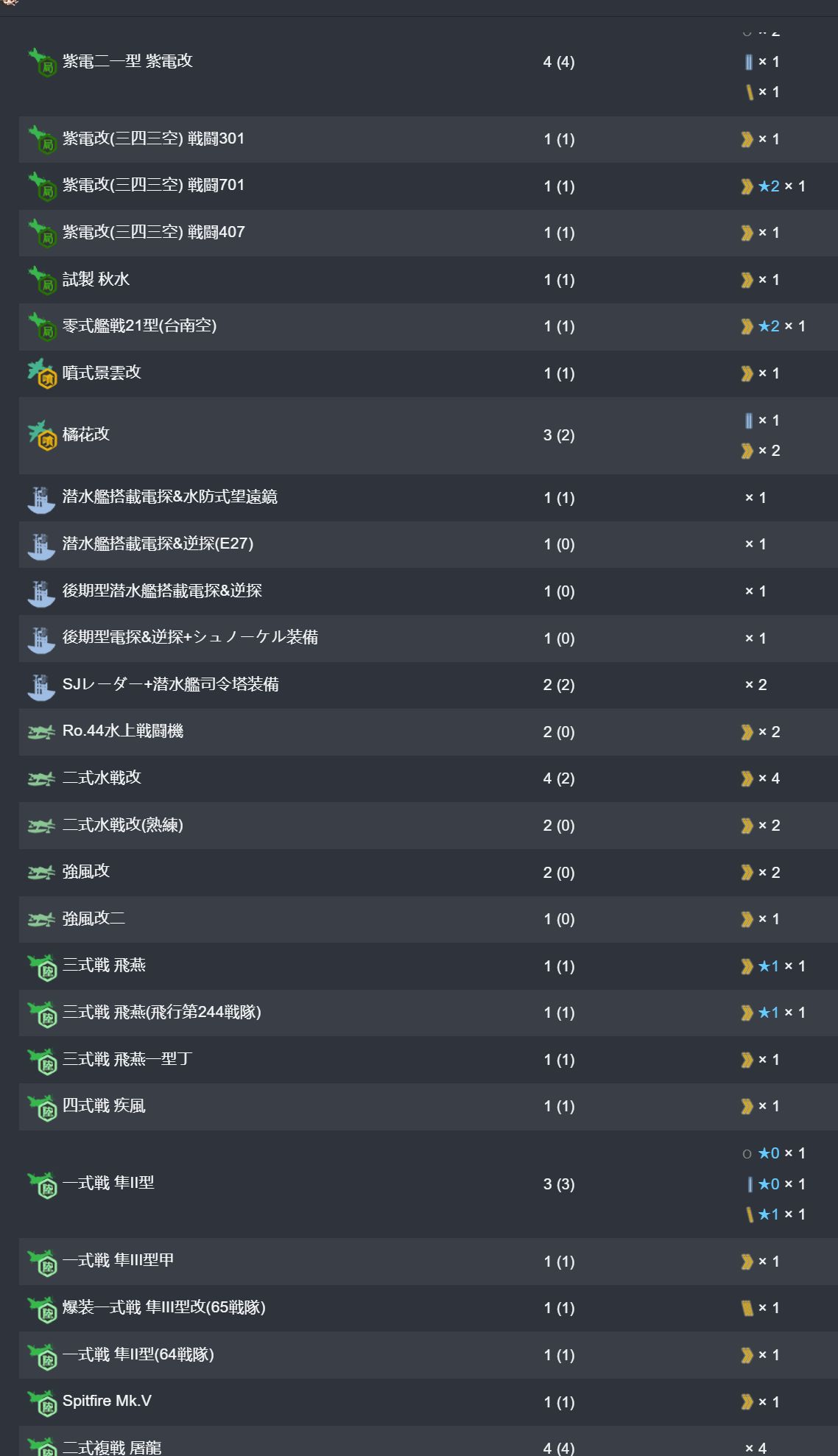Click the army fighter icon beside 四式戦 疾風
The image size is (838, 1456).
[x=42, y=1107]
